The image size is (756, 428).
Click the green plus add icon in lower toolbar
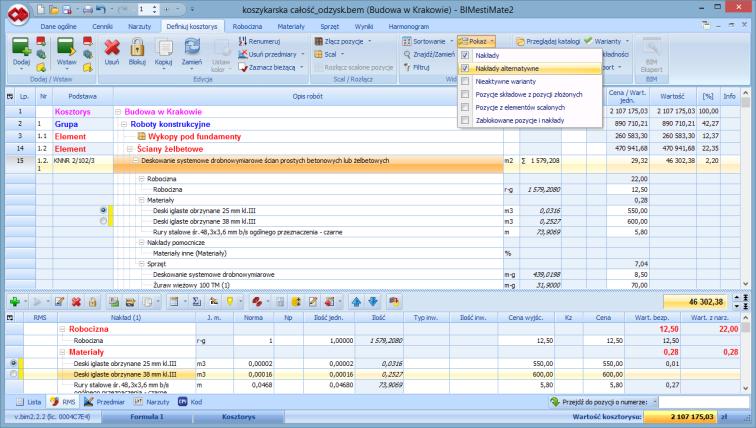(15, 302)
